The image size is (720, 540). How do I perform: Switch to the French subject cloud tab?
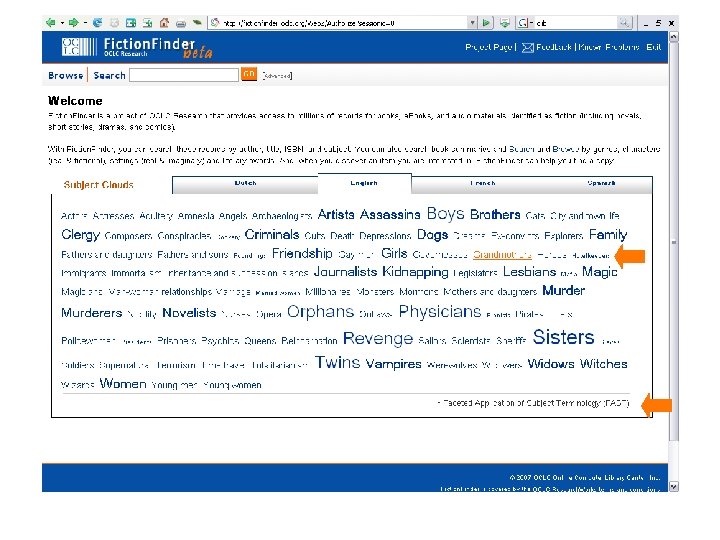pyautogui.click(x=483, y=183)
